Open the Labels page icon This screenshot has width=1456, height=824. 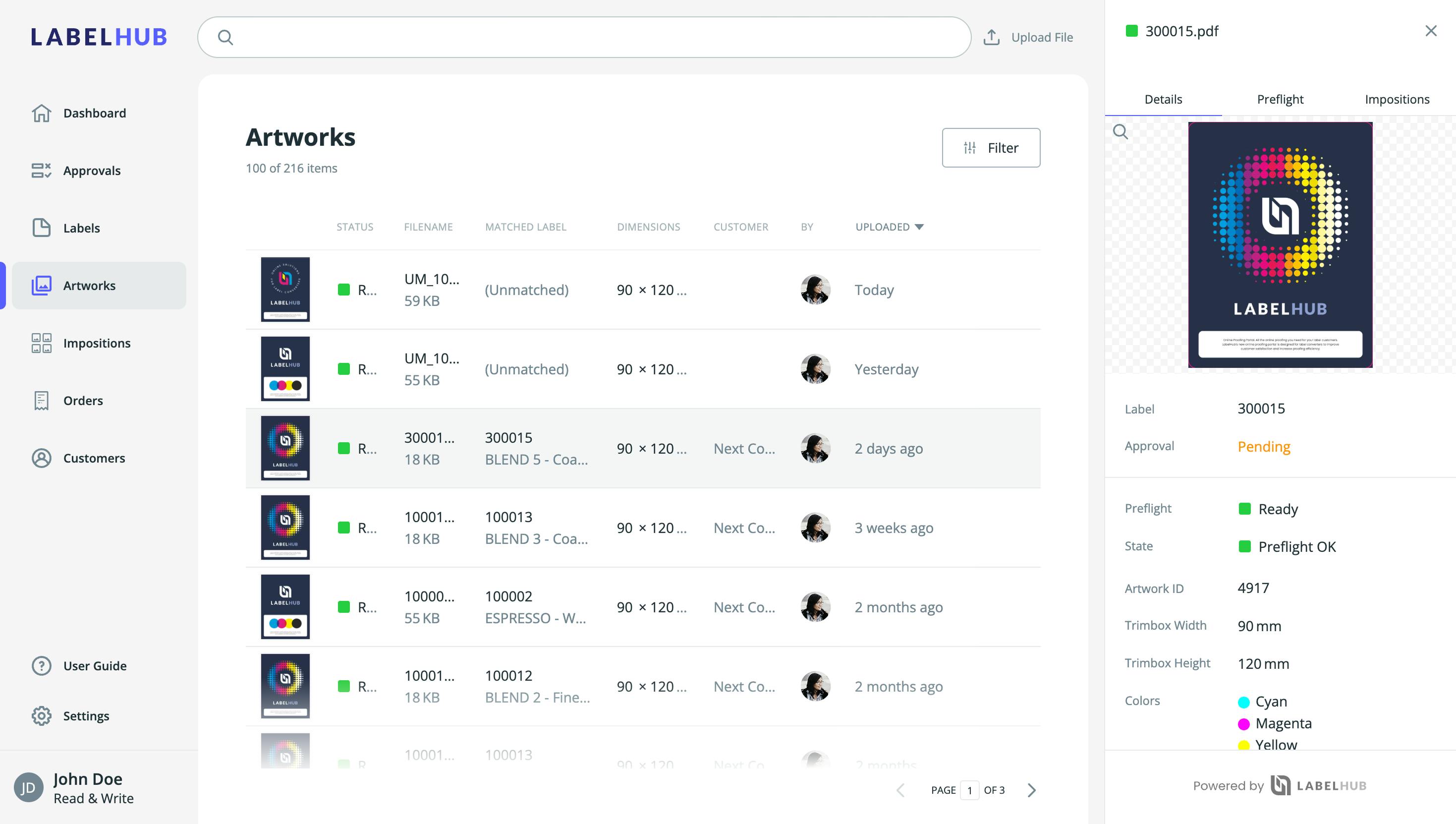[41, 228]
